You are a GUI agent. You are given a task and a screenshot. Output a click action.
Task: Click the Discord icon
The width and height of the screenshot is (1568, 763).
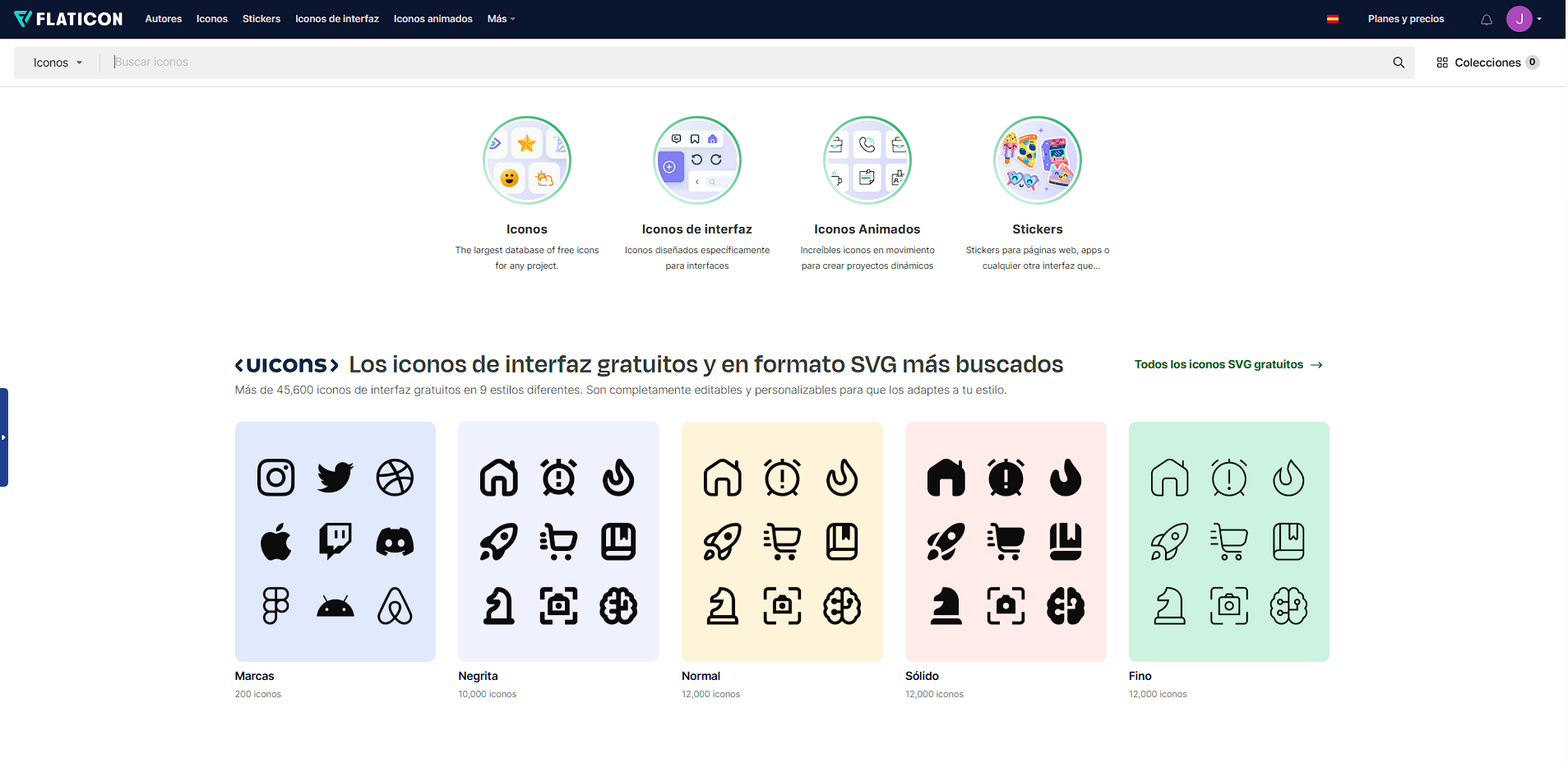395,541
